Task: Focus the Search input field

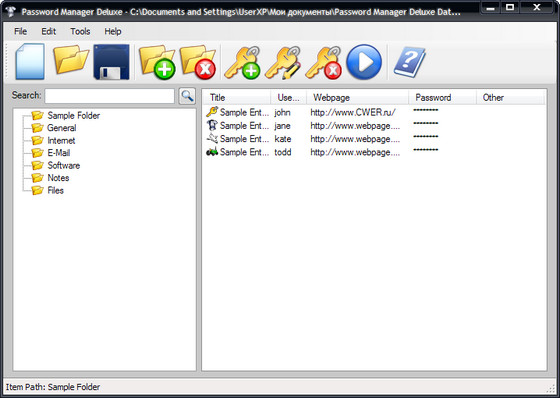Action: pos(110,96)
